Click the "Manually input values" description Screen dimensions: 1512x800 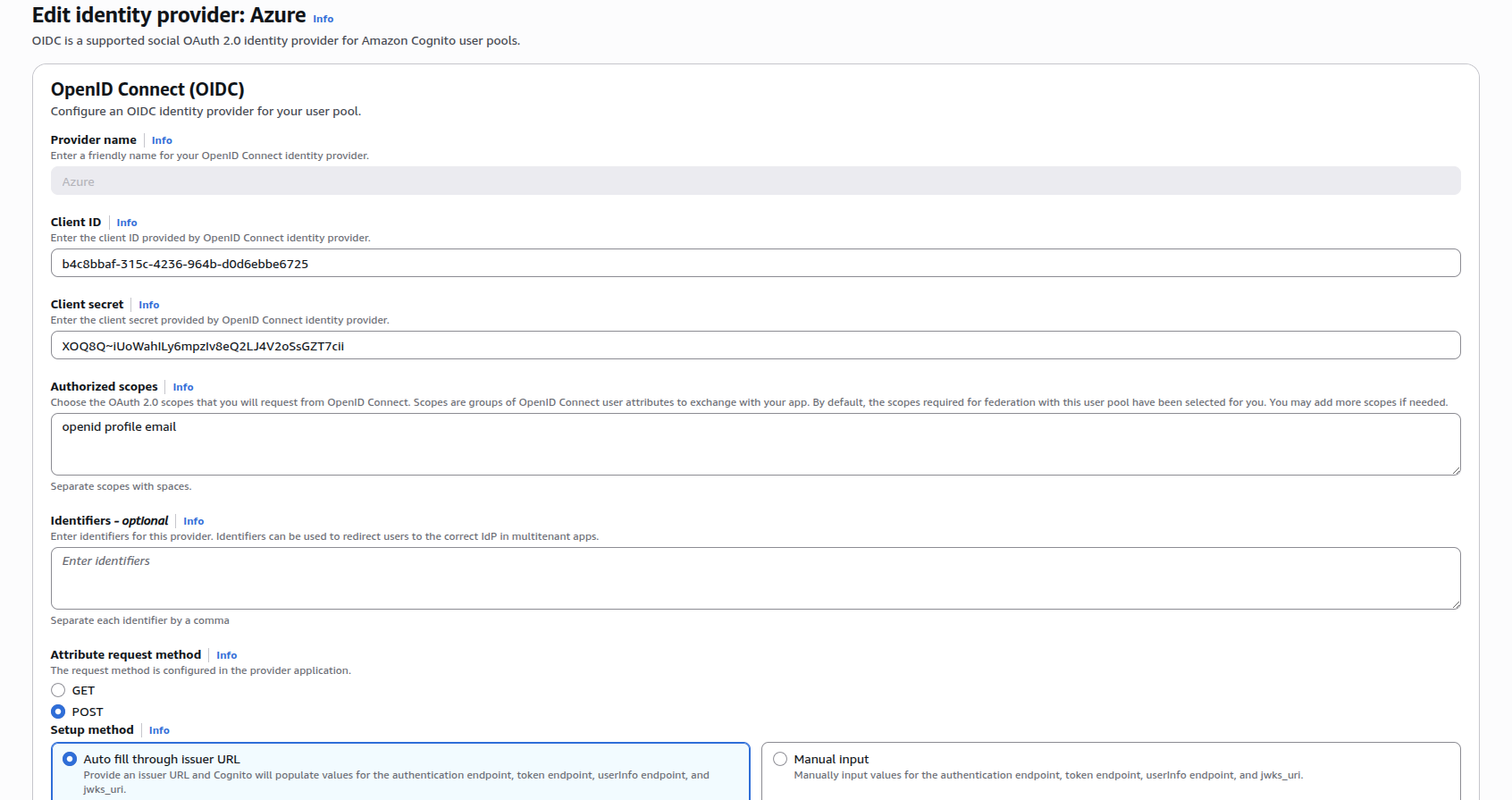(1048, 775)
